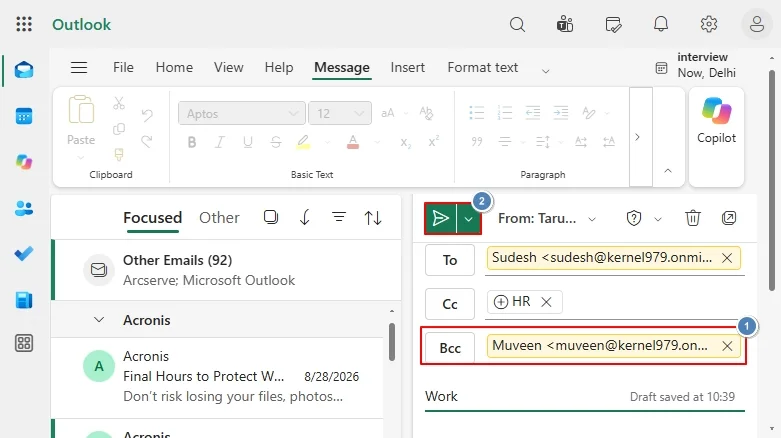
Task: Click the Cc button
Action: 450,304
